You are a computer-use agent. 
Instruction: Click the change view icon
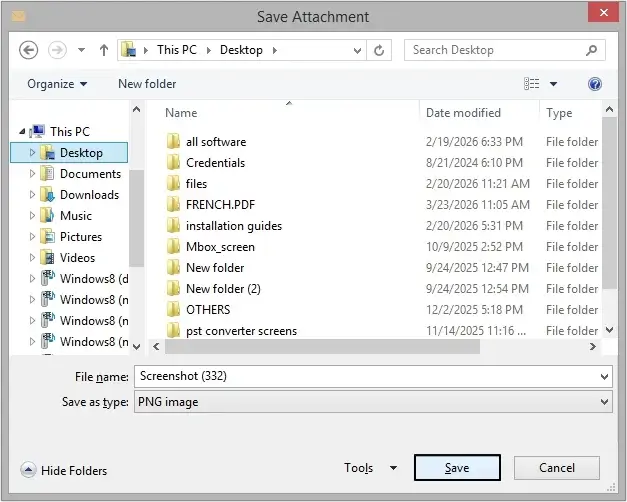click(532, 84)
